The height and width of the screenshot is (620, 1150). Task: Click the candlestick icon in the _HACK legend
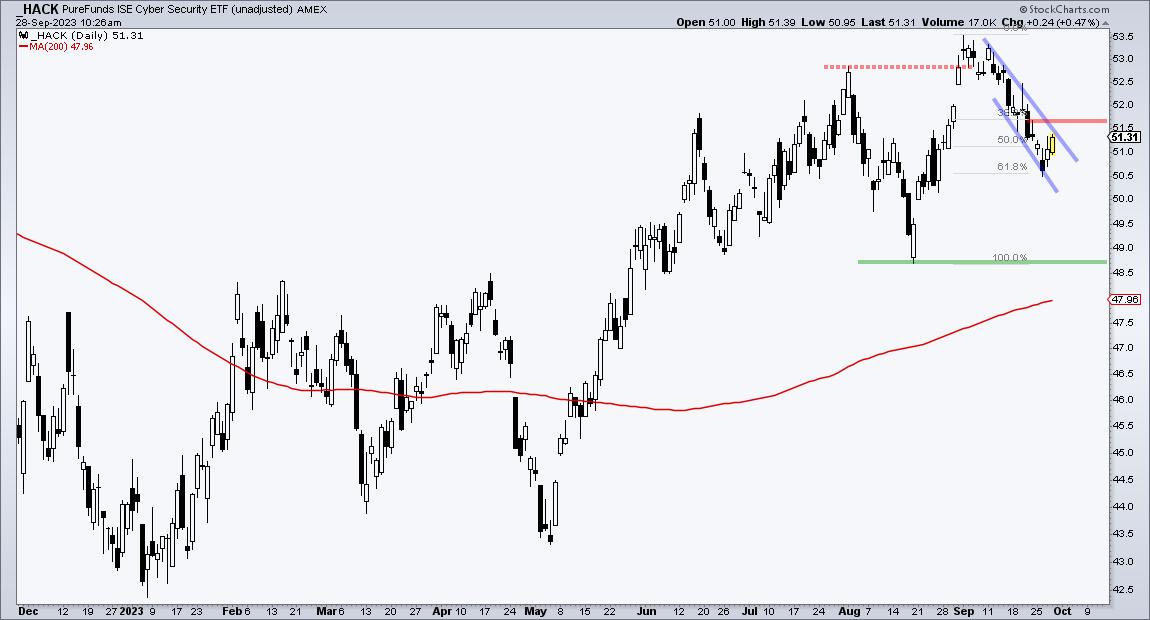tap(22, 35)
